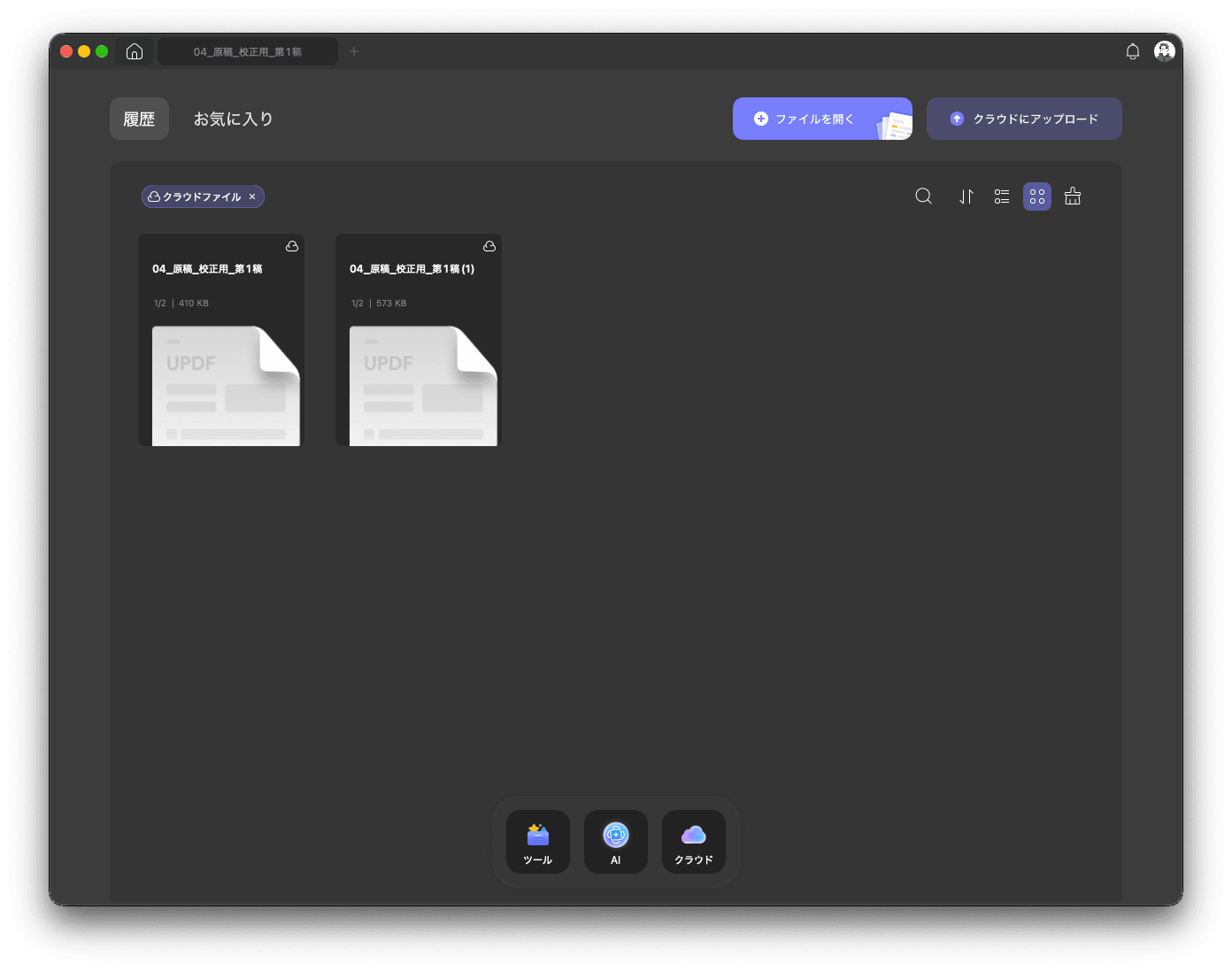Go to the Home screen icon

pos(135,51)
